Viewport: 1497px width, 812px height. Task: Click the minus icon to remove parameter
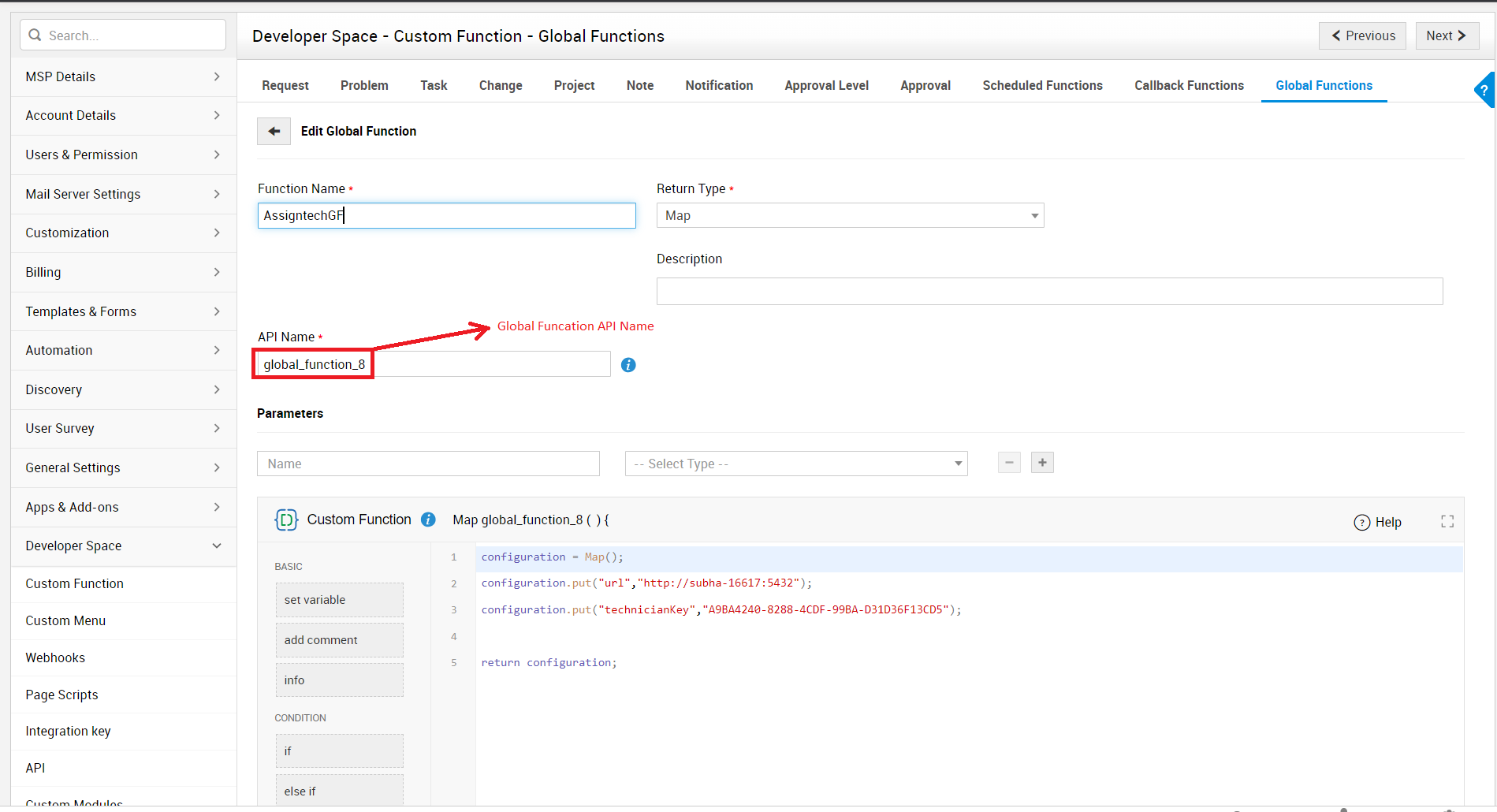(1009, 463)
